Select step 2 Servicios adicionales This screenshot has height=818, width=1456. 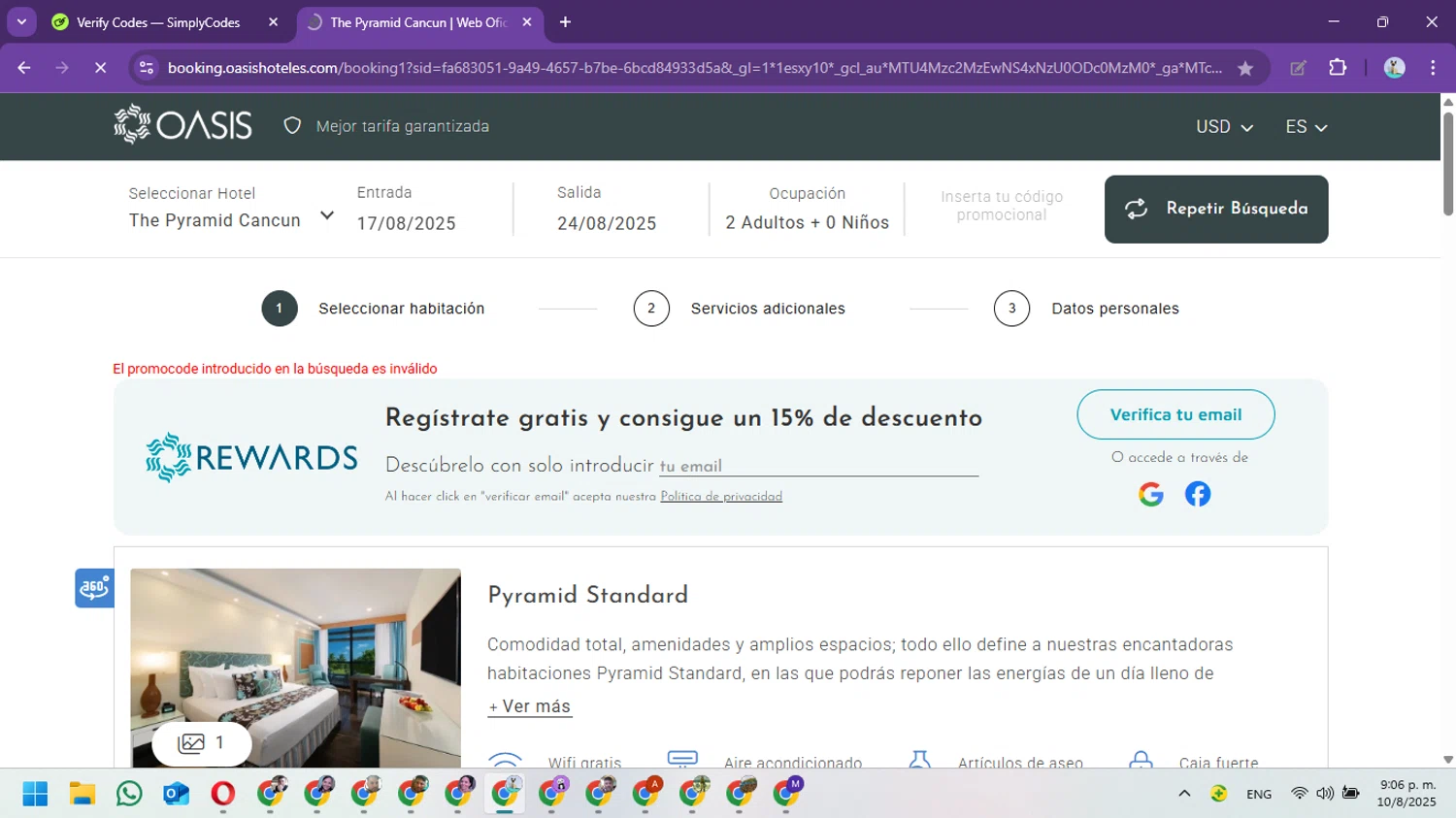click(739, 309)
